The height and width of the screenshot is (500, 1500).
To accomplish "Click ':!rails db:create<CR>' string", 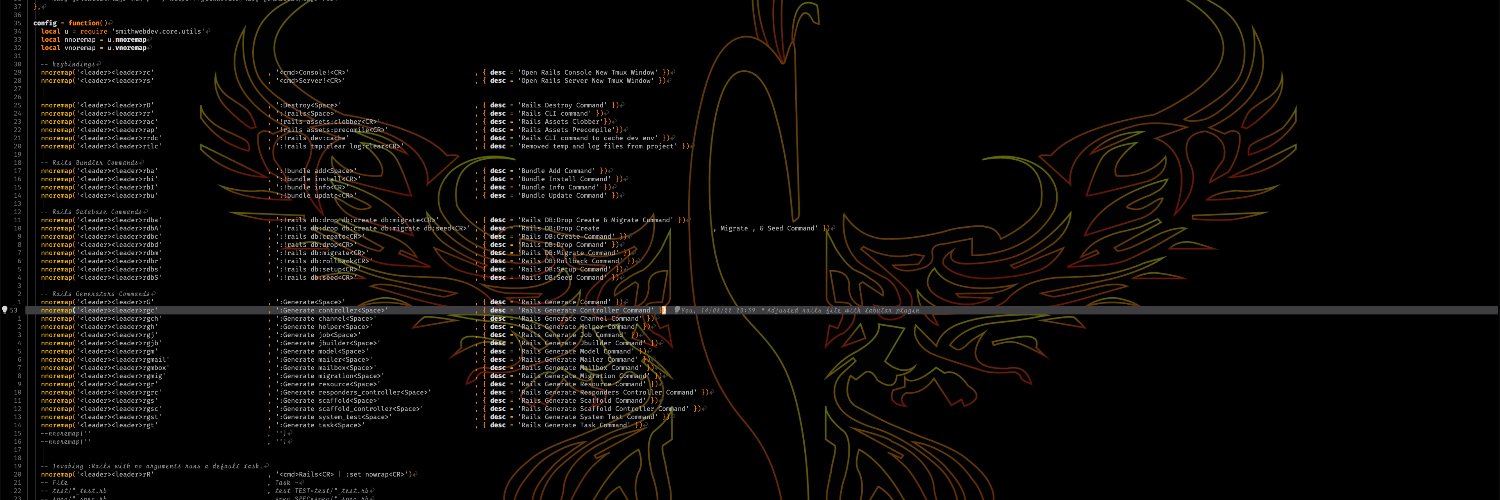I will (x=319, y=236).
